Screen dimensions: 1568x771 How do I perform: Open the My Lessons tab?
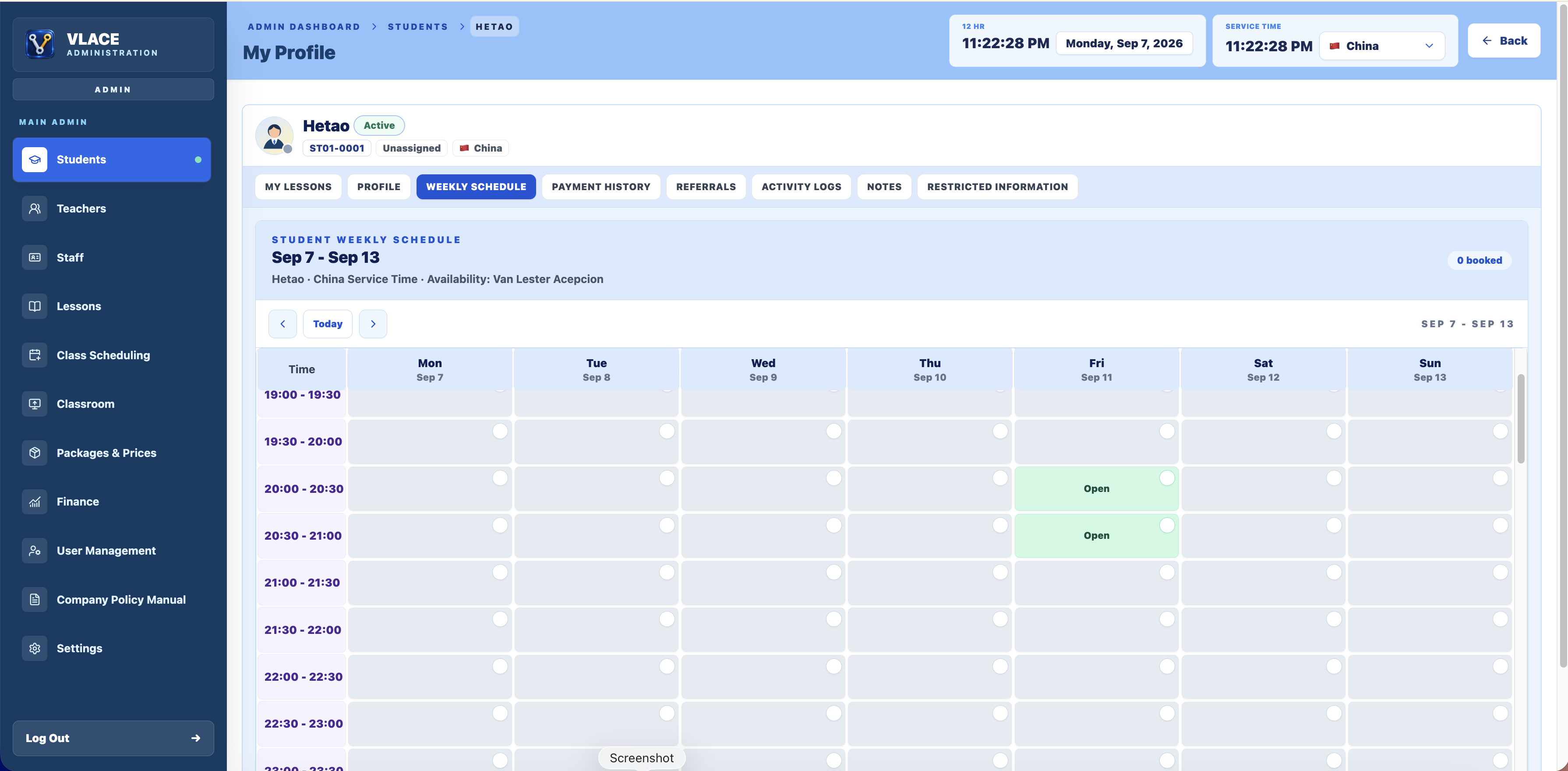298,187
